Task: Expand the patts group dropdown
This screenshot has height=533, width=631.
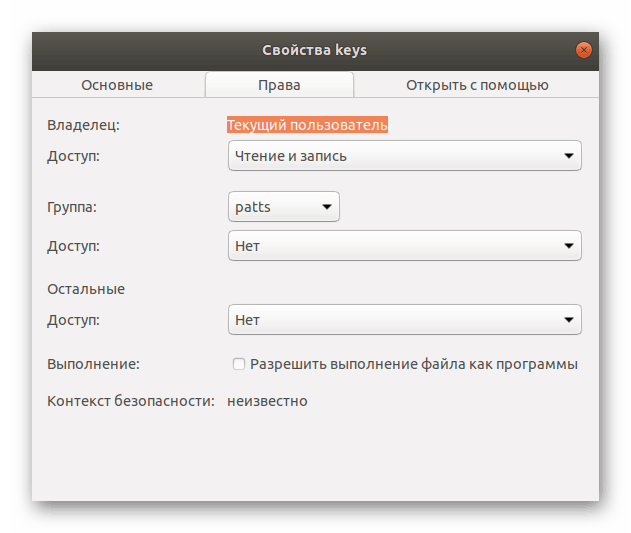Action: coord(284,207)
